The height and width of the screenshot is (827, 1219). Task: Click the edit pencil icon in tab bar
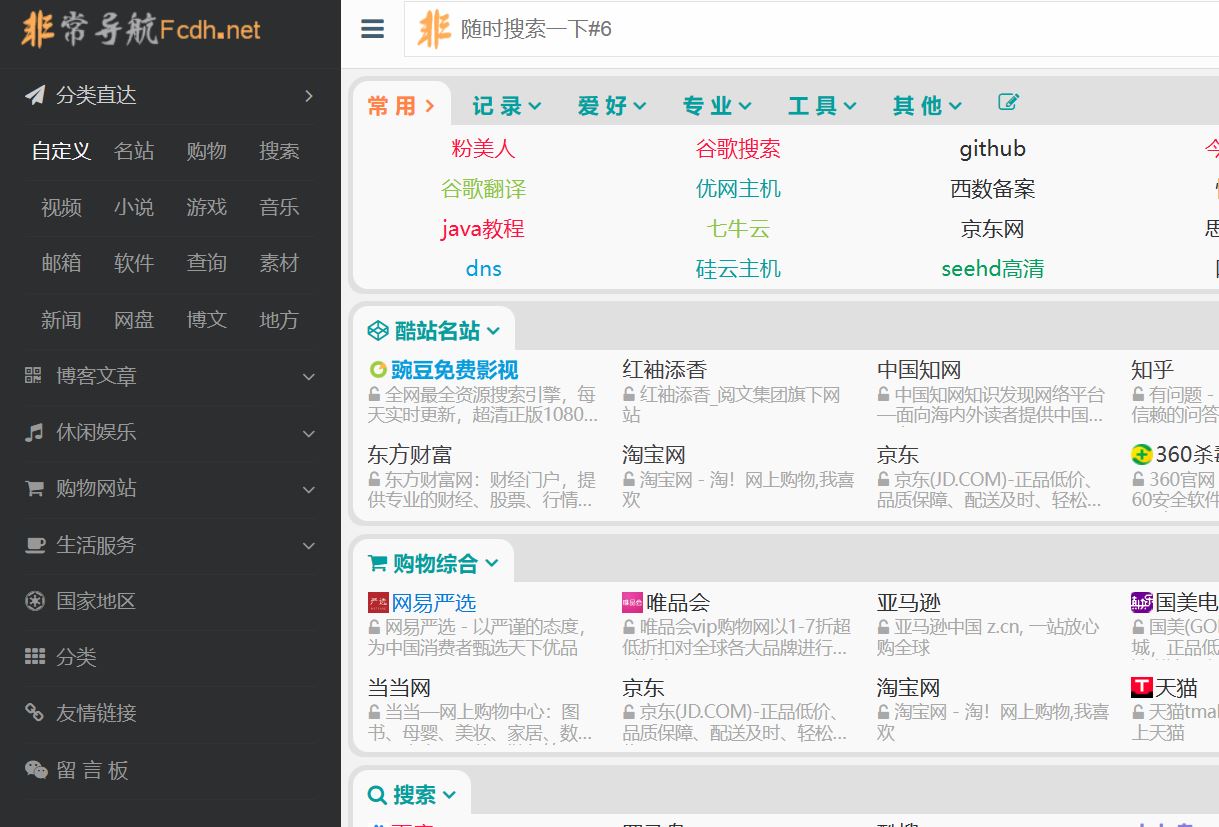coord(1008,102)
